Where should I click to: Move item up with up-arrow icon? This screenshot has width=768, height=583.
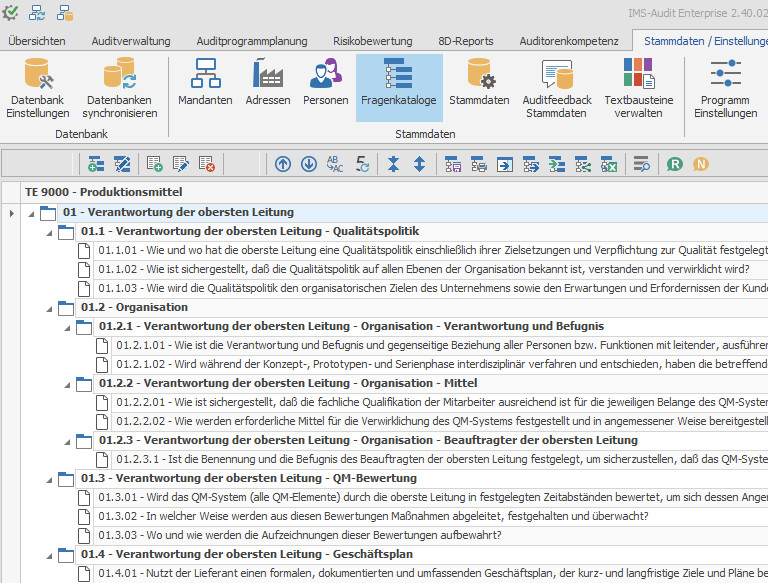tap(283, 164)
